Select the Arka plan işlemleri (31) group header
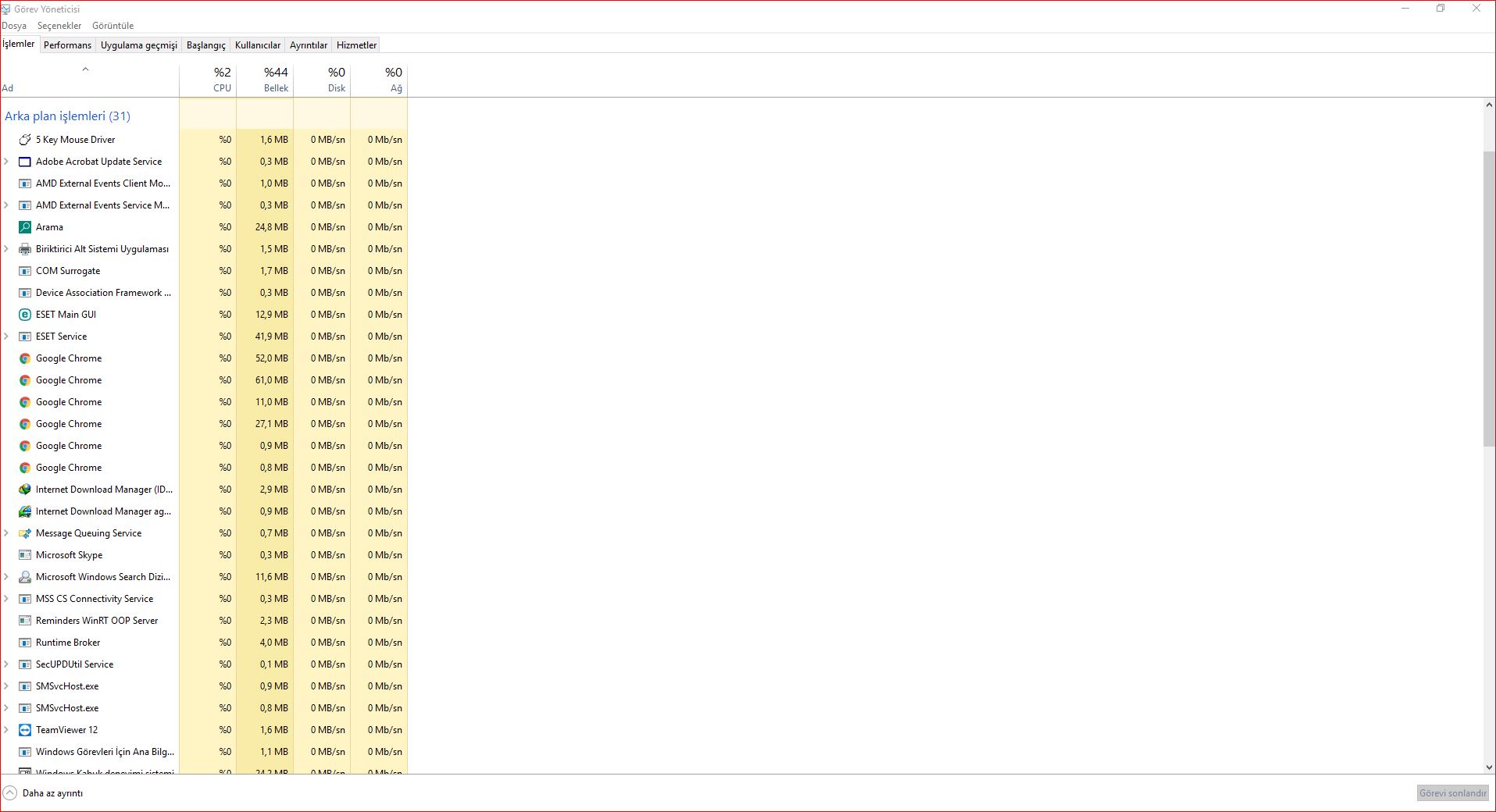1496x812 pixels. (68, 116)
